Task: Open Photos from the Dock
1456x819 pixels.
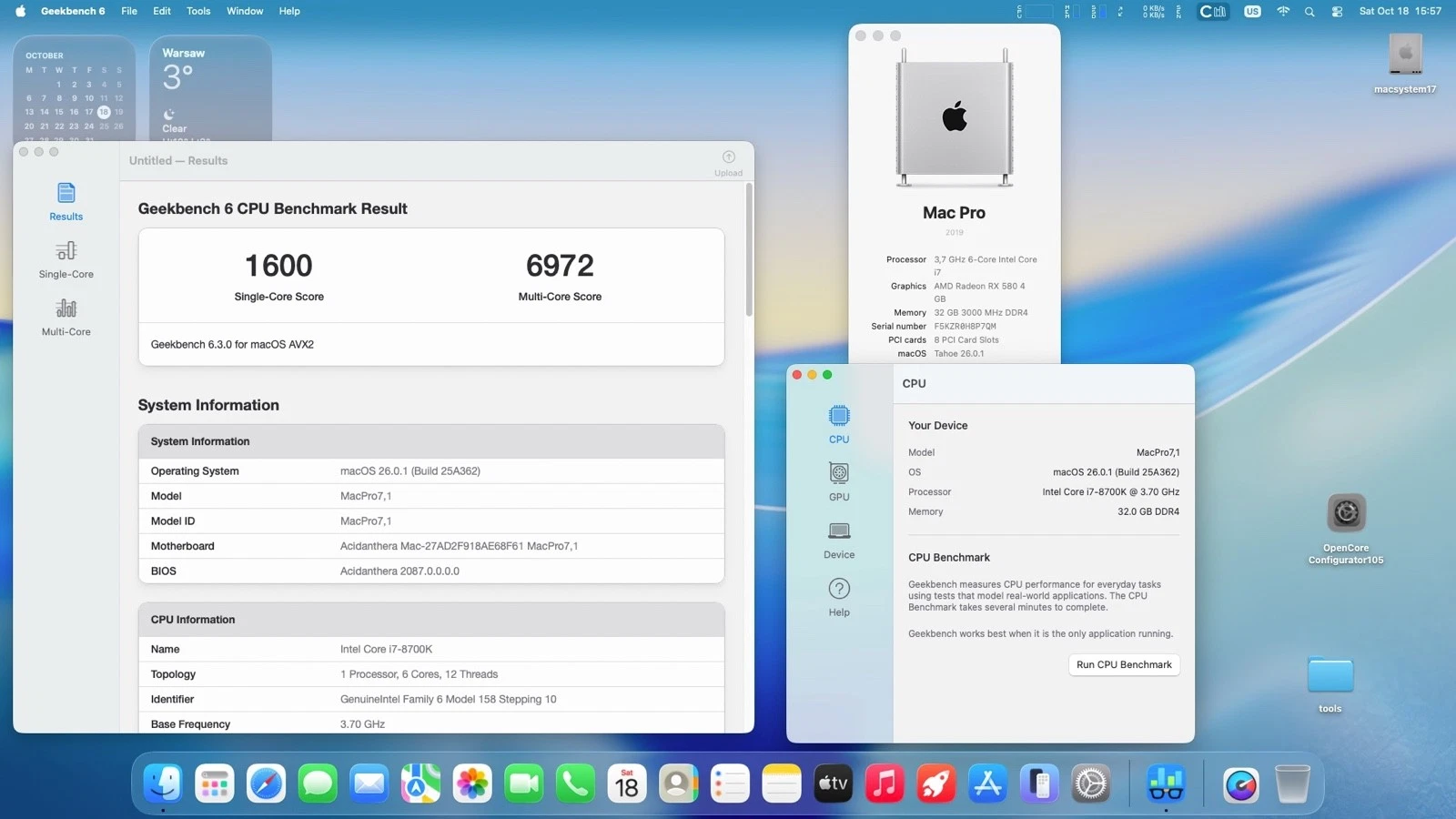Action: tap(472, 784)
